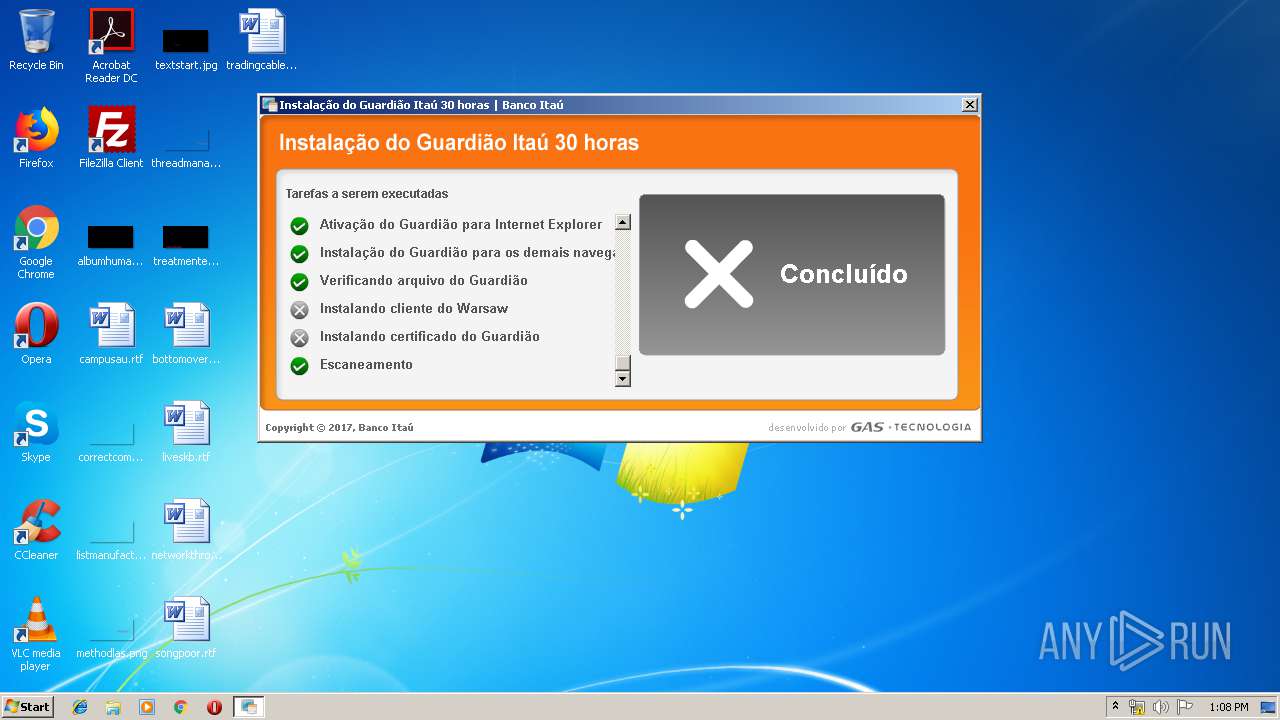Select 'Ativação do Guardião para Internet Explorer' task

(x=461, y=225)
